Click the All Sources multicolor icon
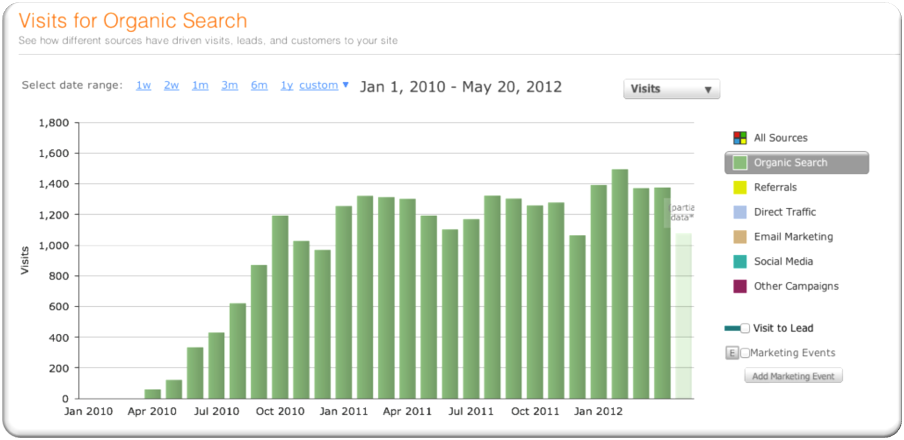 click(740, 138)
